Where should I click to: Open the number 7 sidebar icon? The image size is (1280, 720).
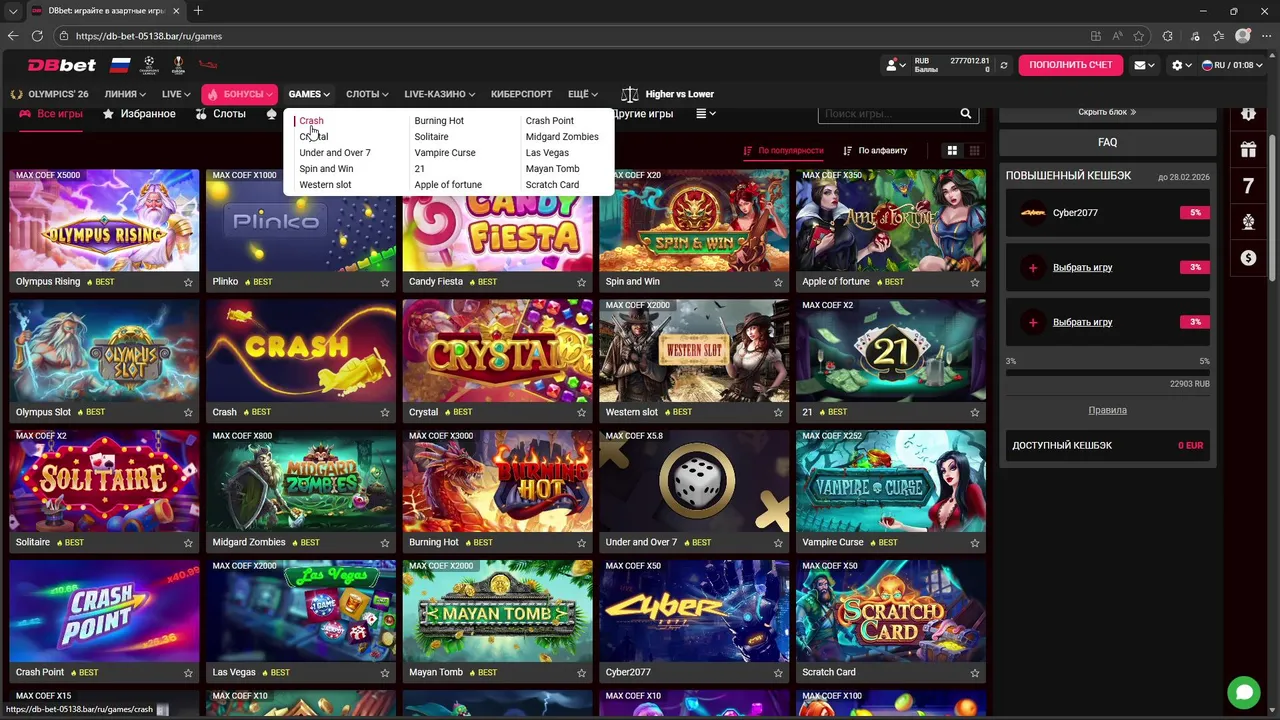1248,186
